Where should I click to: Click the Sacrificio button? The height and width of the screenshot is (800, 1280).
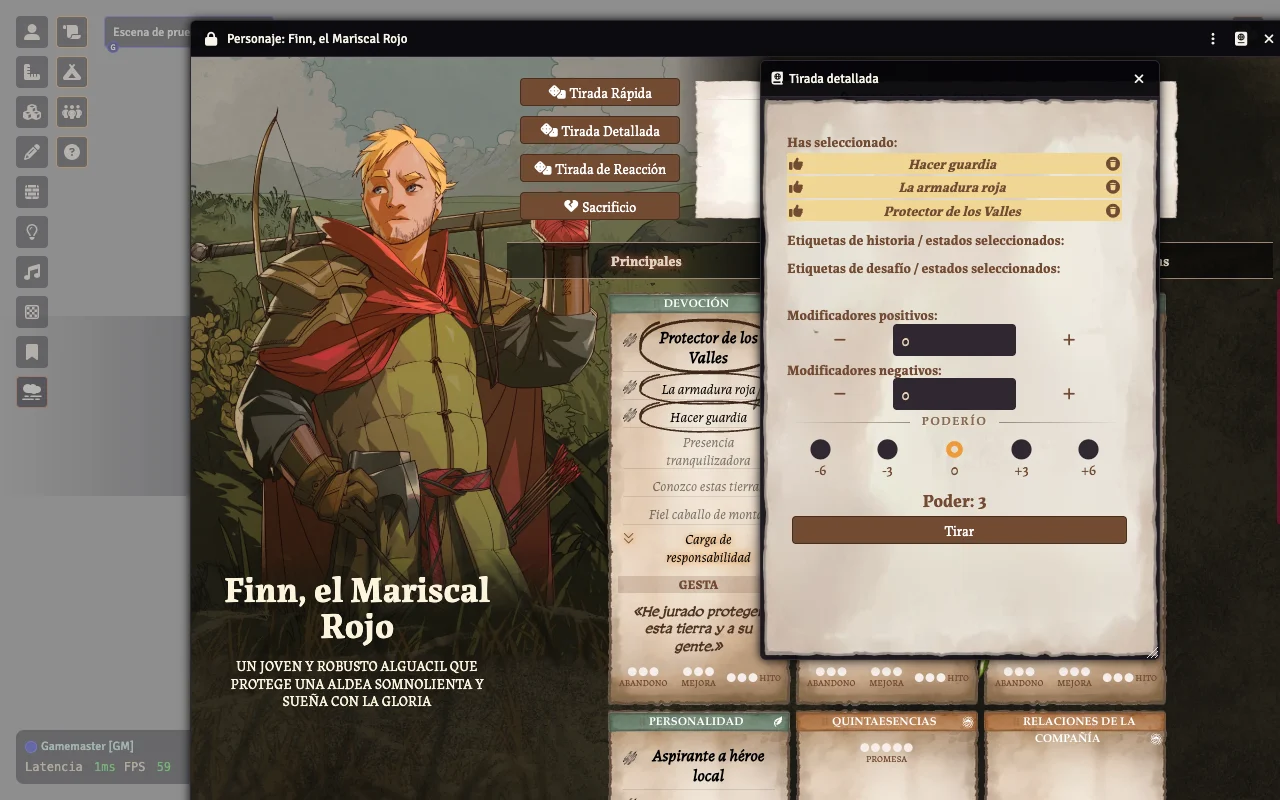click(x=600, y=207)
